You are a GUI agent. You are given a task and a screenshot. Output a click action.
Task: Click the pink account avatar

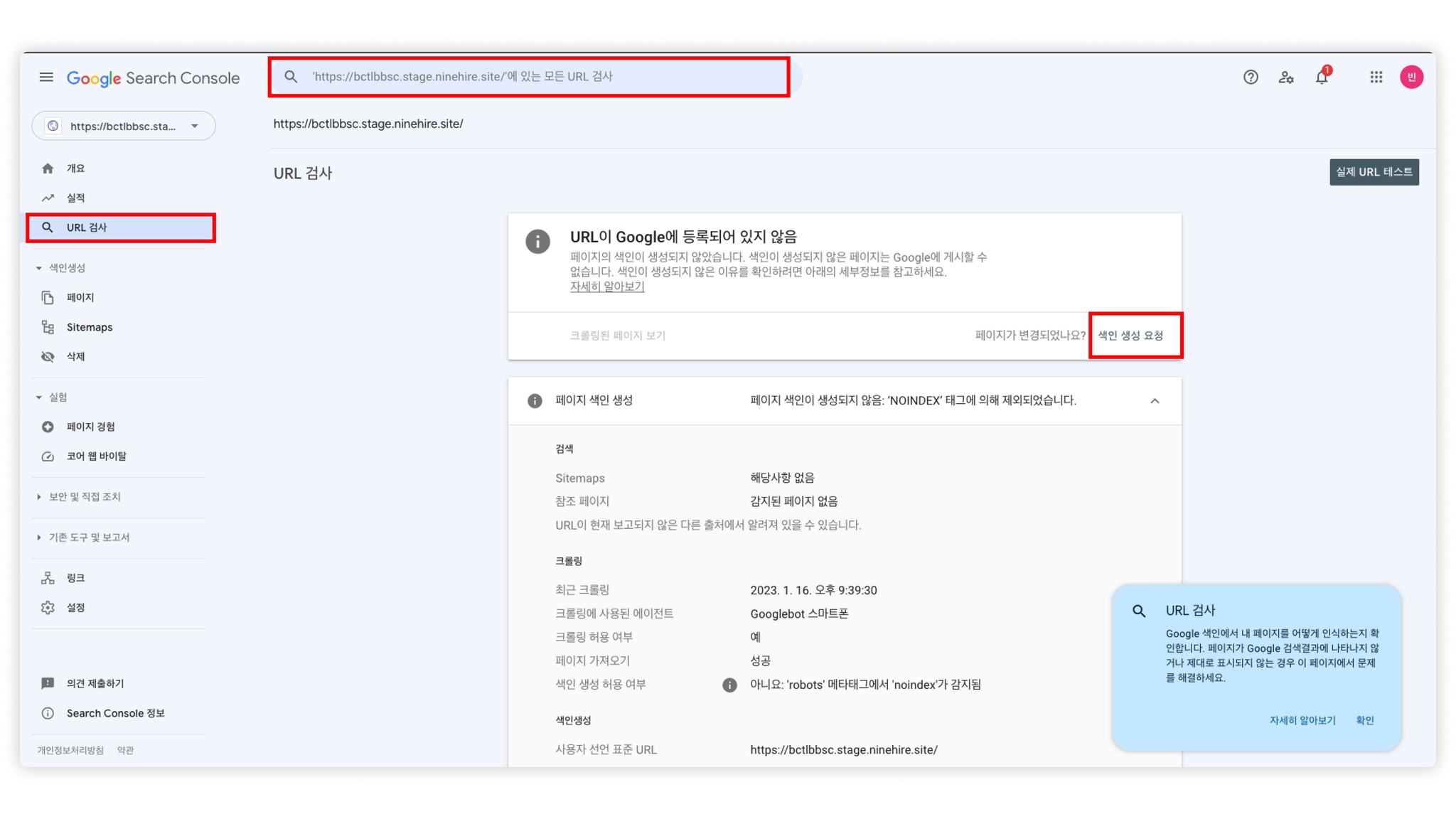[x=1412, y=77]
